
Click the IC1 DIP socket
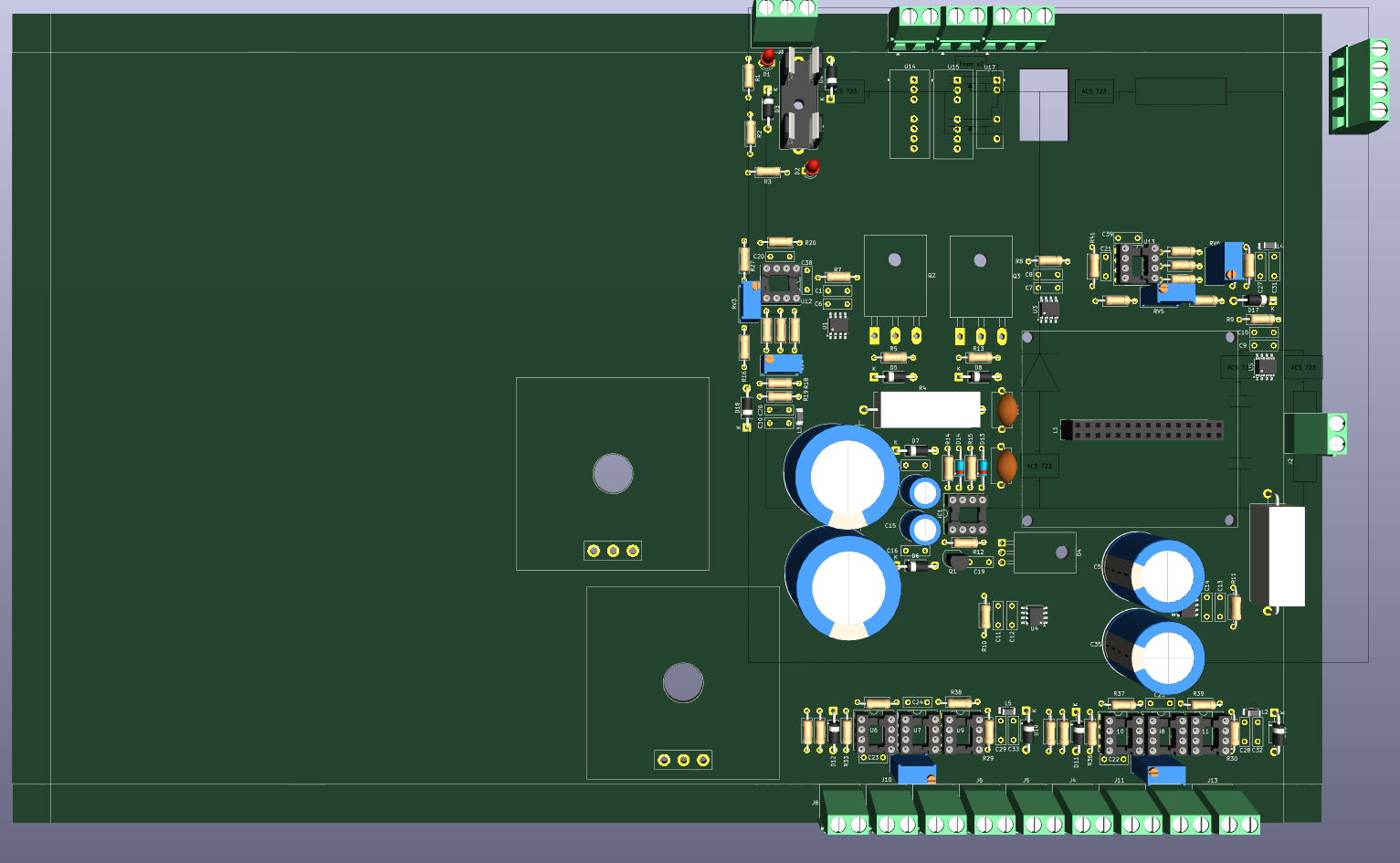967,515
